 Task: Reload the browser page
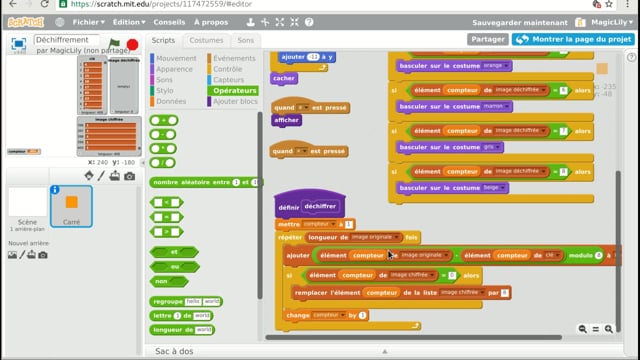[44, 4]
